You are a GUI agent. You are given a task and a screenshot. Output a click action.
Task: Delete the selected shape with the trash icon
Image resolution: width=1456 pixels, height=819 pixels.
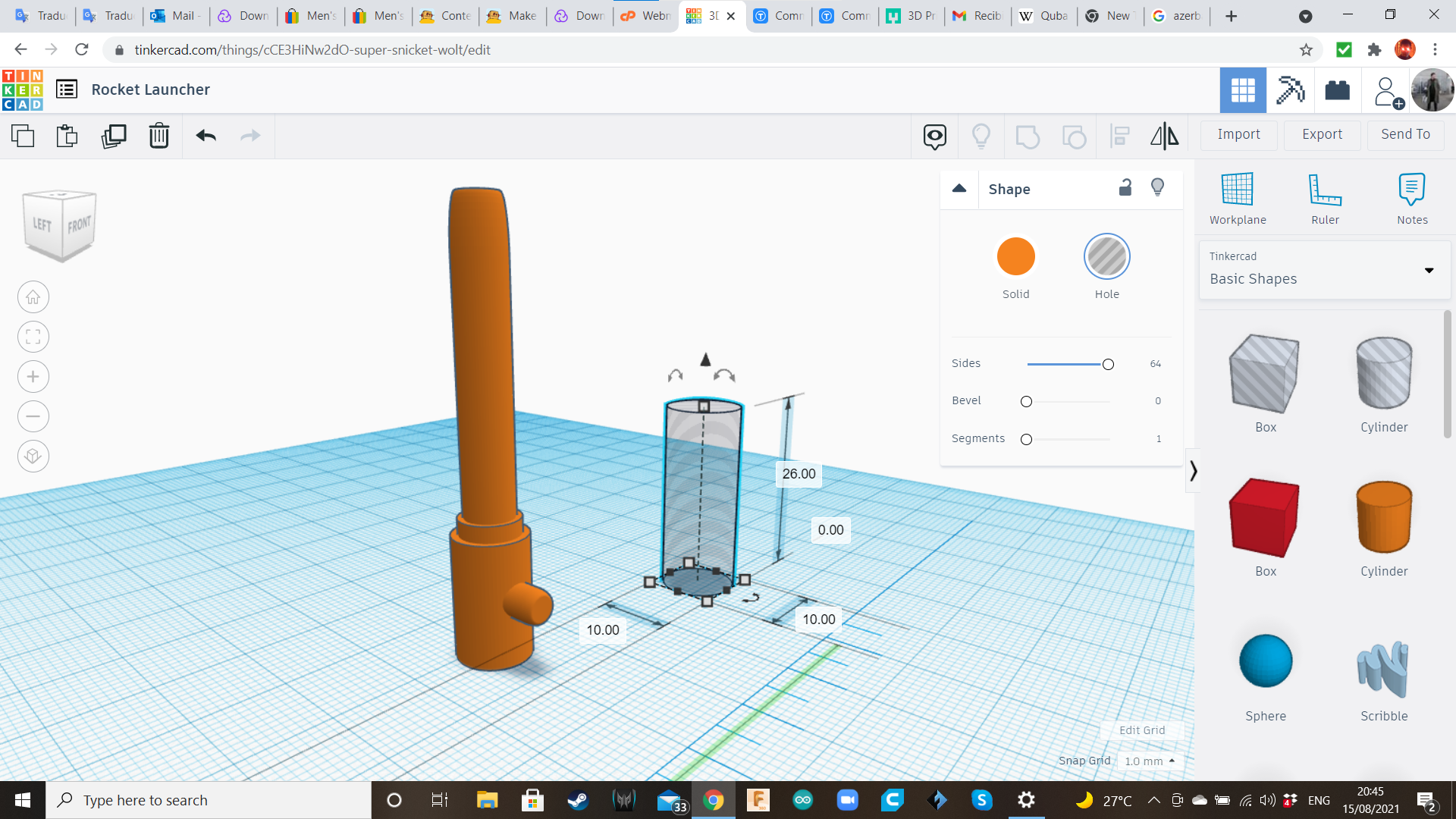[159, 136]
